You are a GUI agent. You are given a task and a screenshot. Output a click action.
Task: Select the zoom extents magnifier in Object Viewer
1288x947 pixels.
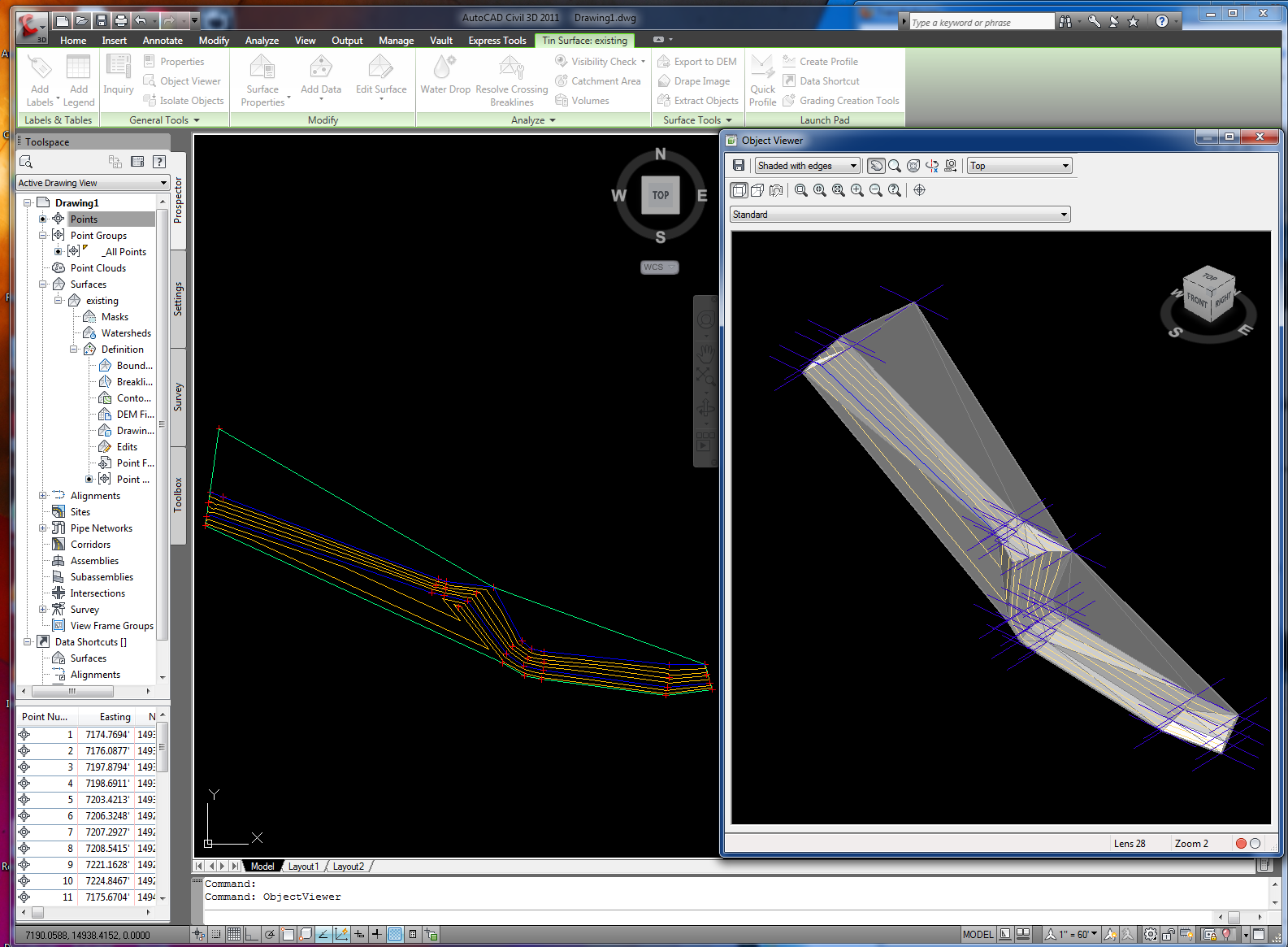click(838, 190)
